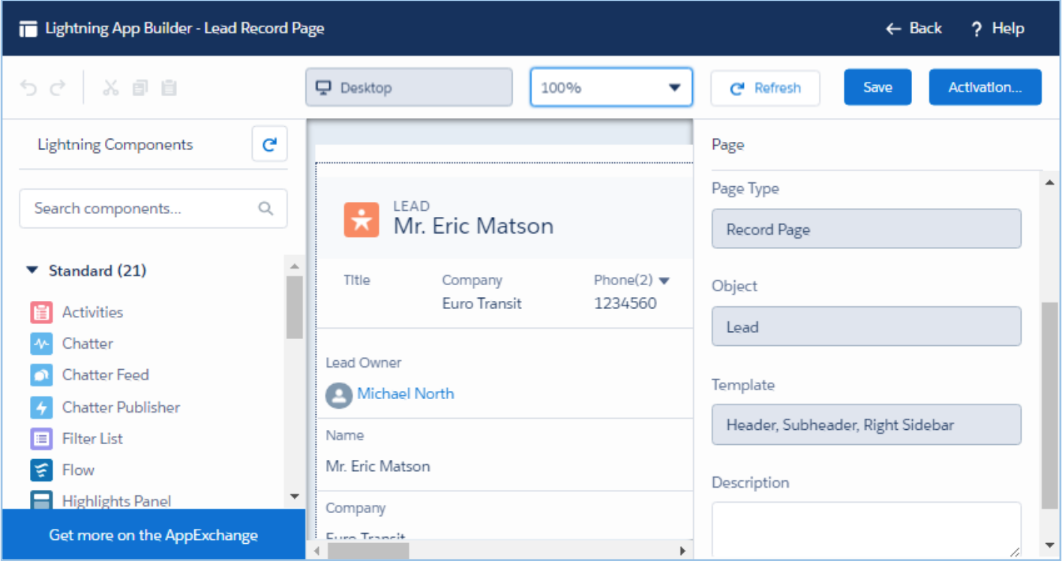Screen dimensions: 1062x562
Task: Click the redo arrow icon
Action: (x=57, y=88)
